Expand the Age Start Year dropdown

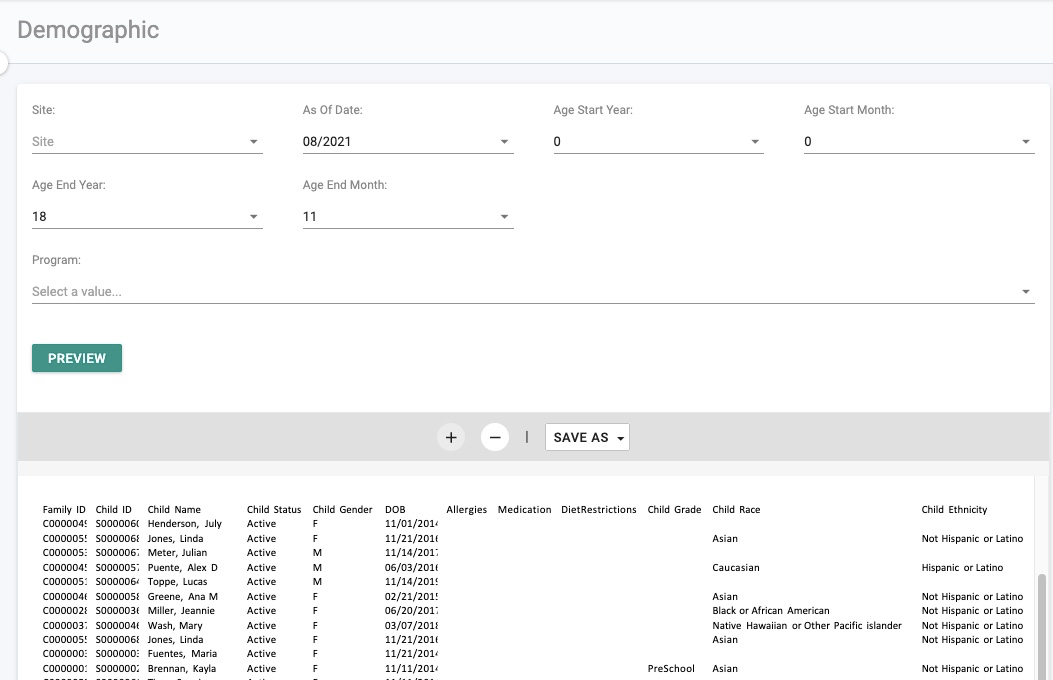point(658,142)
